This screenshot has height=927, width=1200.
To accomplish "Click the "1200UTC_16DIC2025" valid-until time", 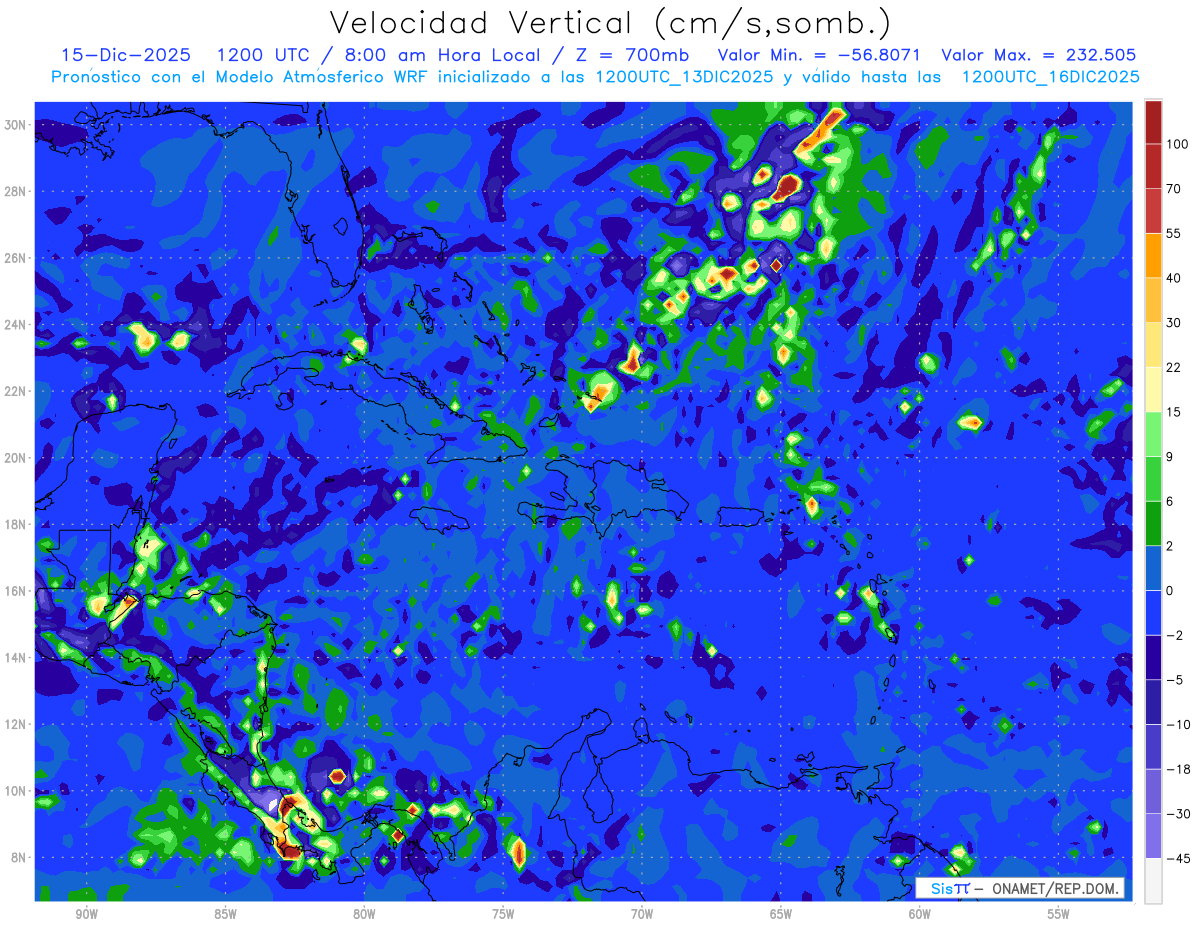I will (1050, 76).
